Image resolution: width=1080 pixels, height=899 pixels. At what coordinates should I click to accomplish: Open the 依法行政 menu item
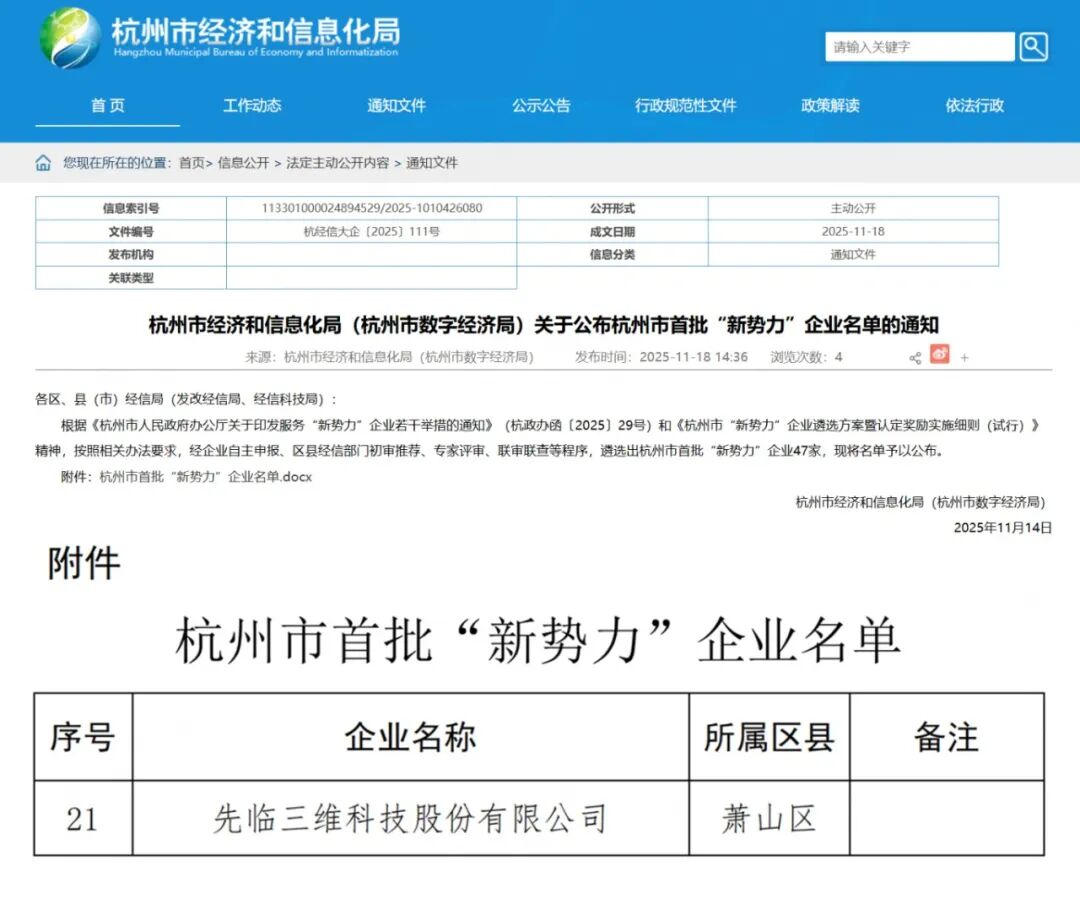click(975, 106)
